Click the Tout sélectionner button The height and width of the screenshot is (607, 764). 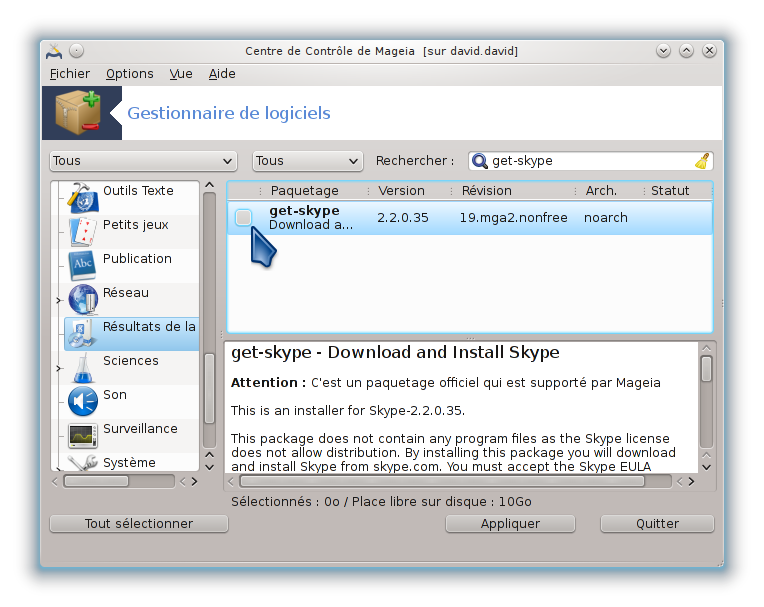[x=139, y=524]
